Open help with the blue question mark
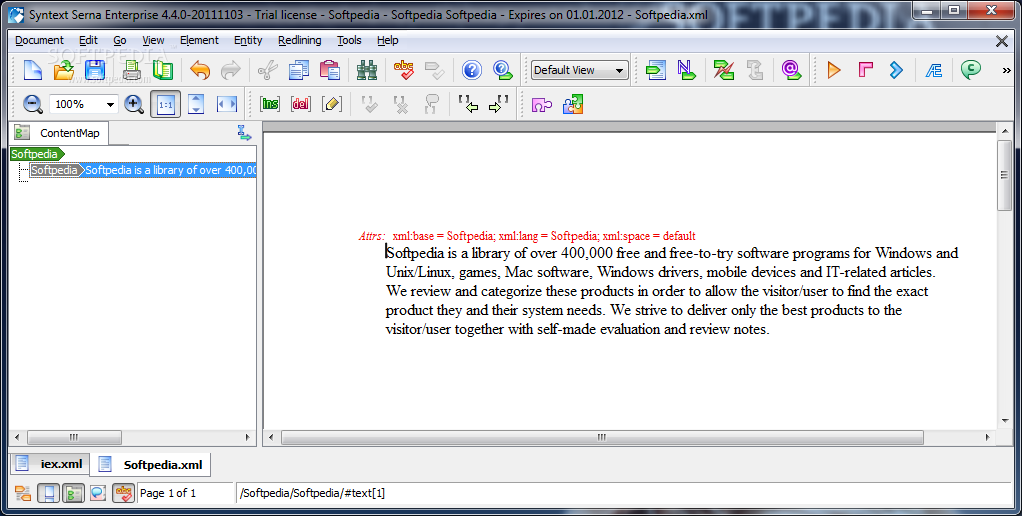The width and height of the screenshot is (1022, 516). point(471,70)
